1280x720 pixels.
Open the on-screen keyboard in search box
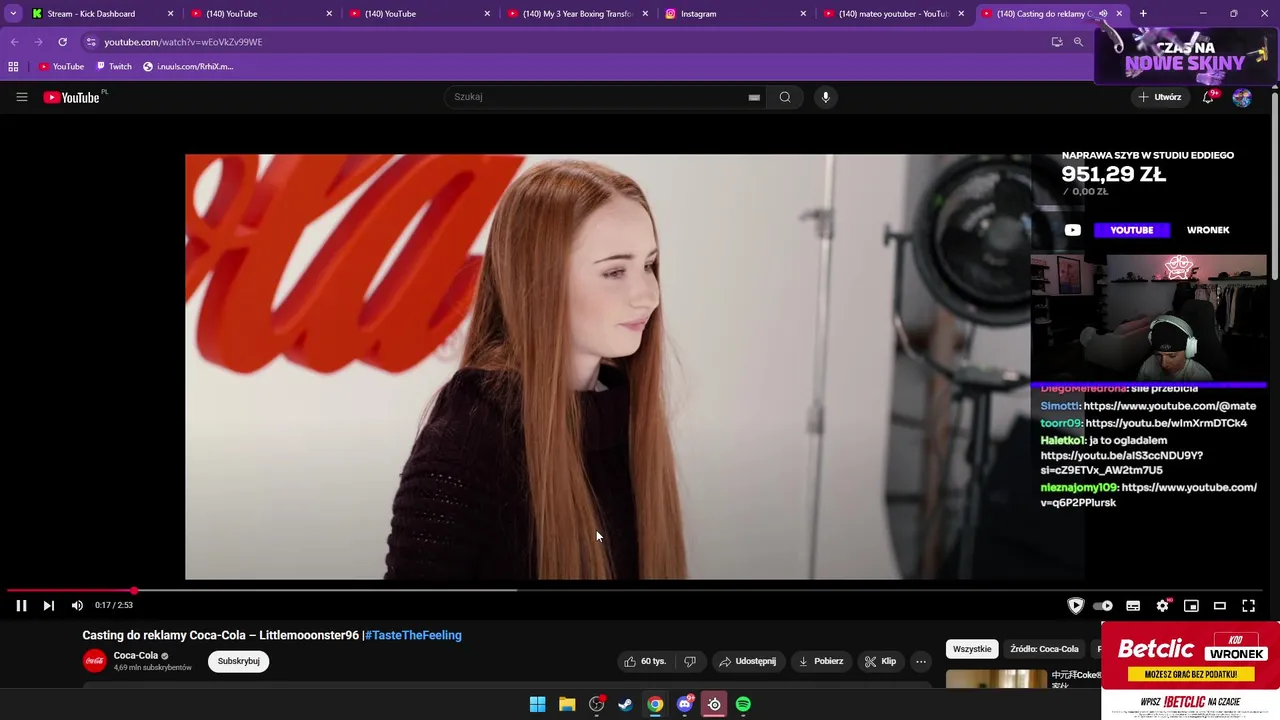point(754,97)
